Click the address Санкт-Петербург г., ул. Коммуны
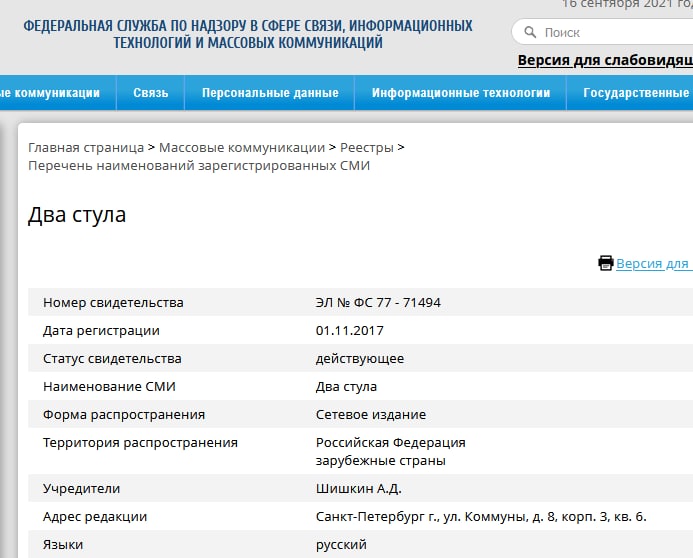The image size is (693, 558). point(481,516)
